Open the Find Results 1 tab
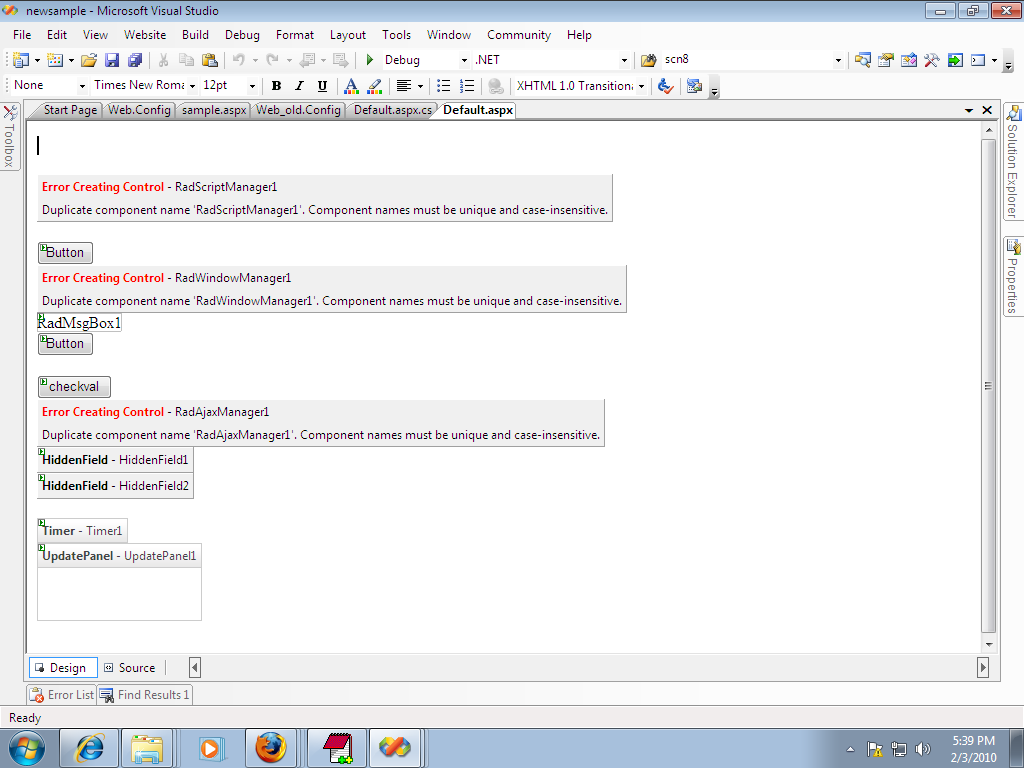 click(145, 695)
